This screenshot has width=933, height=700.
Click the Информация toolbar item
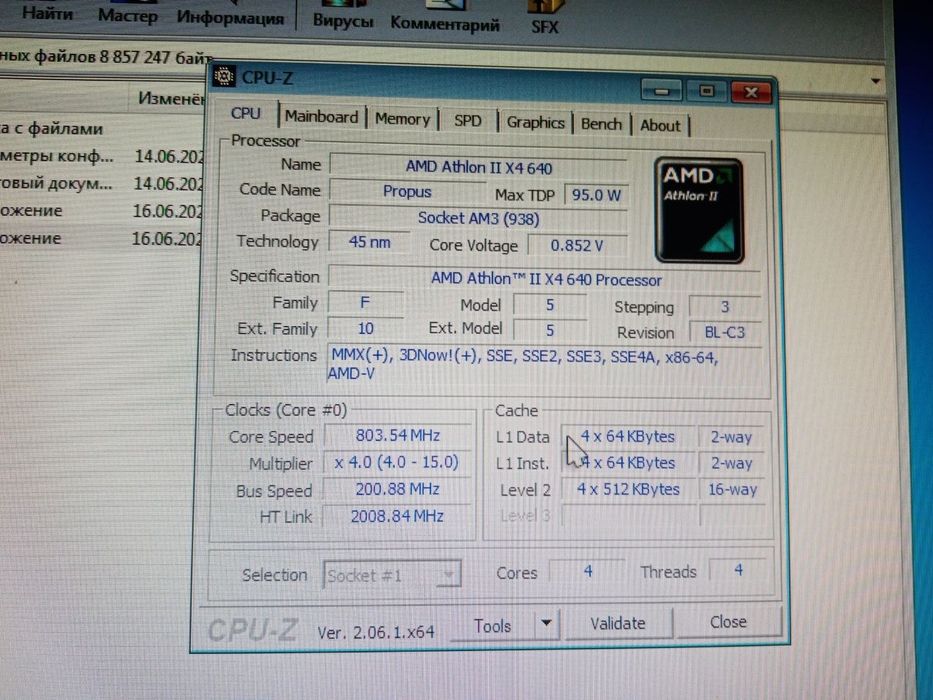230,18
